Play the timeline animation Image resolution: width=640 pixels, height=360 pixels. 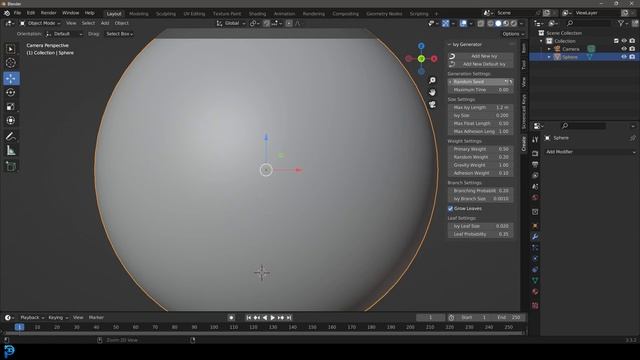click(x=273, y=318)
